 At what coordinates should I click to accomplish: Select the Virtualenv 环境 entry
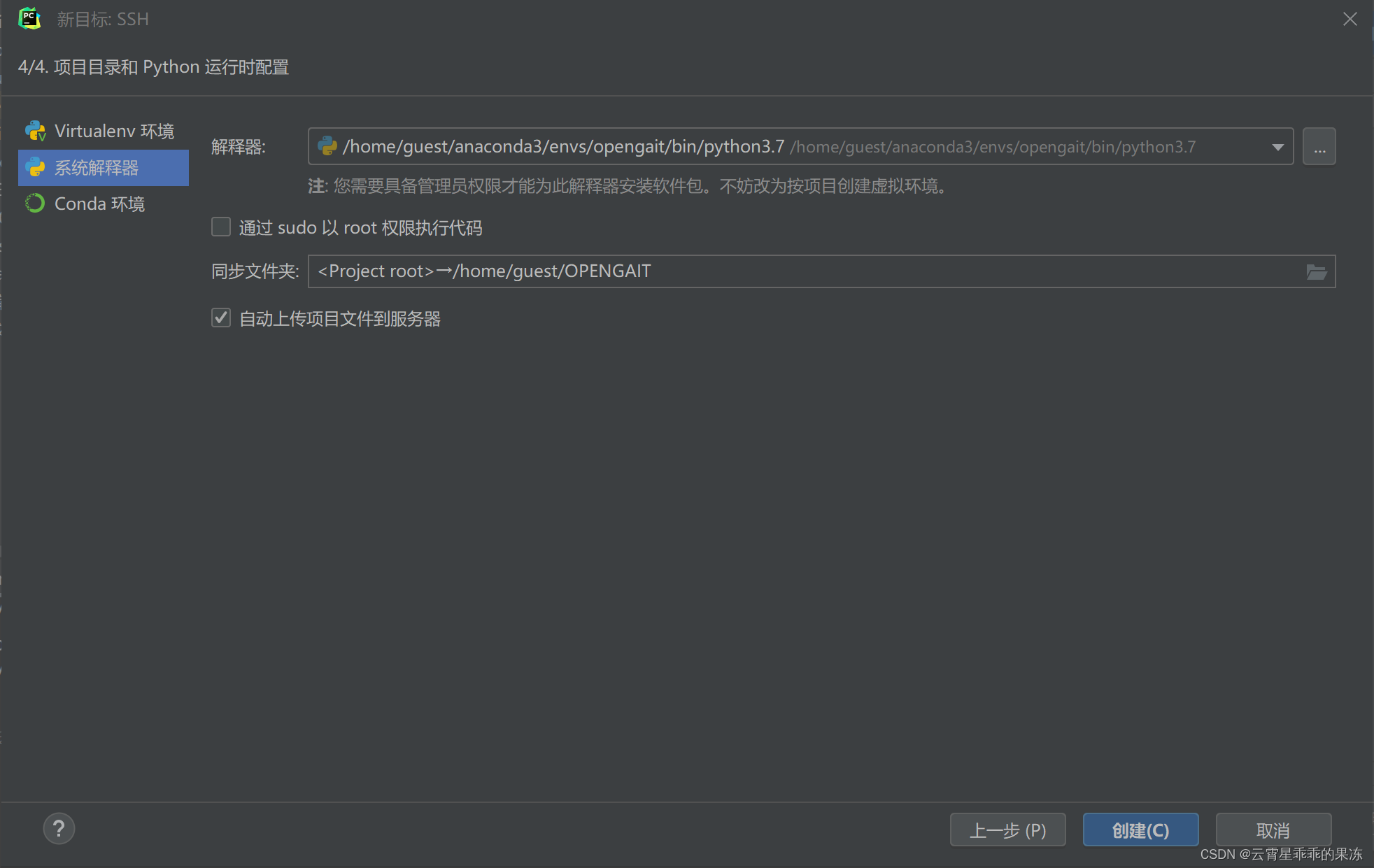point(114,131)
